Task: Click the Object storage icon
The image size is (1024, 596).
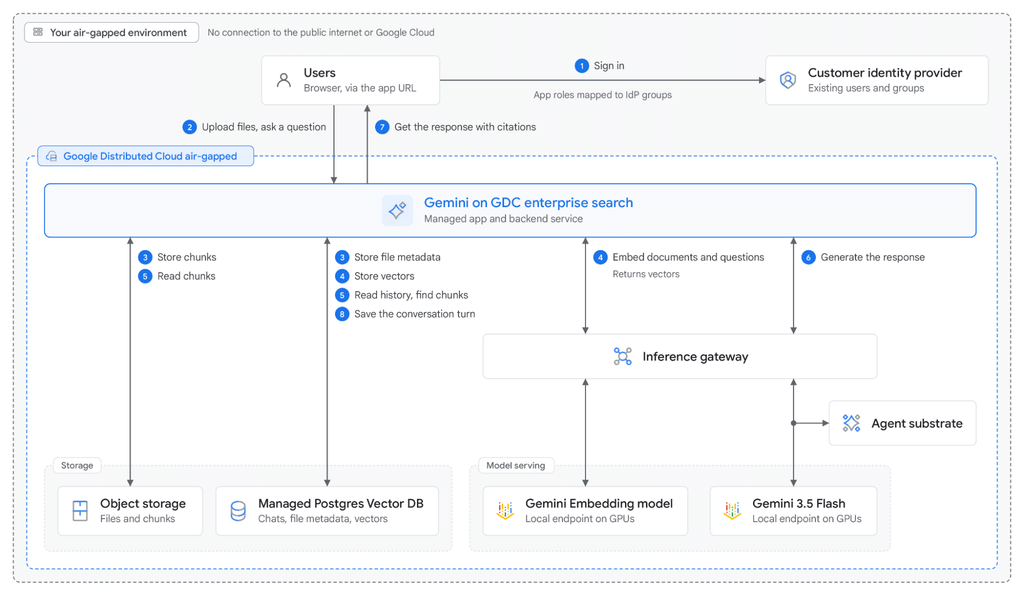Action: pyautogui.click(x=80, y=510)
